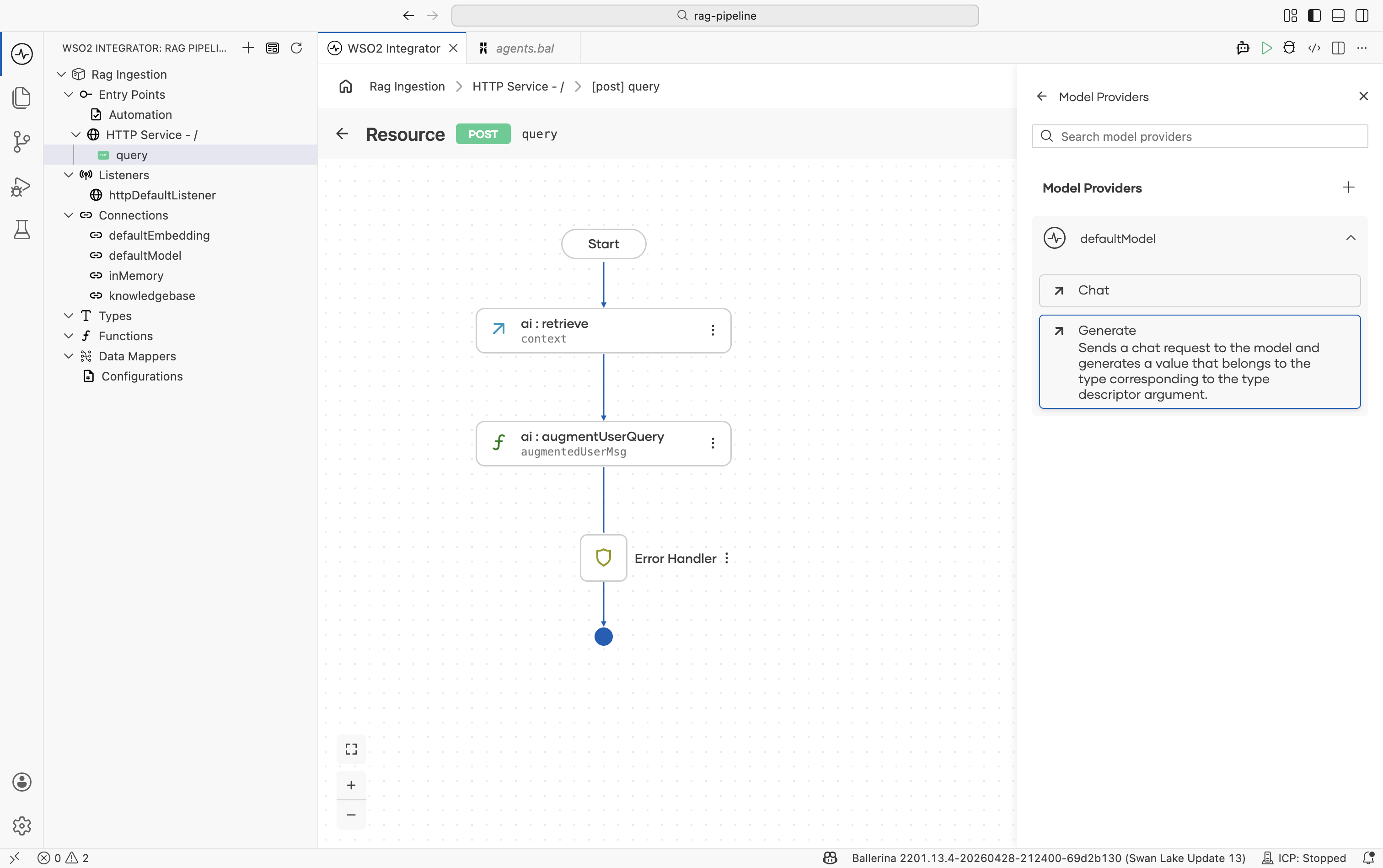The width and height of the screenshot is (1383, 868).
Task: Toggle secondary side bar layout icon
Action: click(1362, 16)
